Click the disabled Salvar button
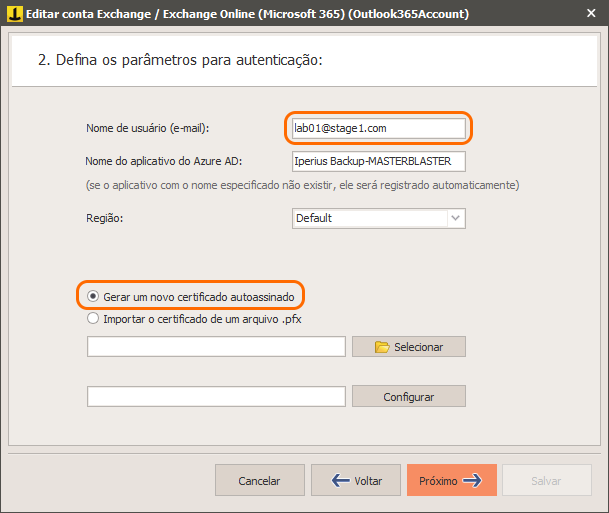 (x=546, y=480)
